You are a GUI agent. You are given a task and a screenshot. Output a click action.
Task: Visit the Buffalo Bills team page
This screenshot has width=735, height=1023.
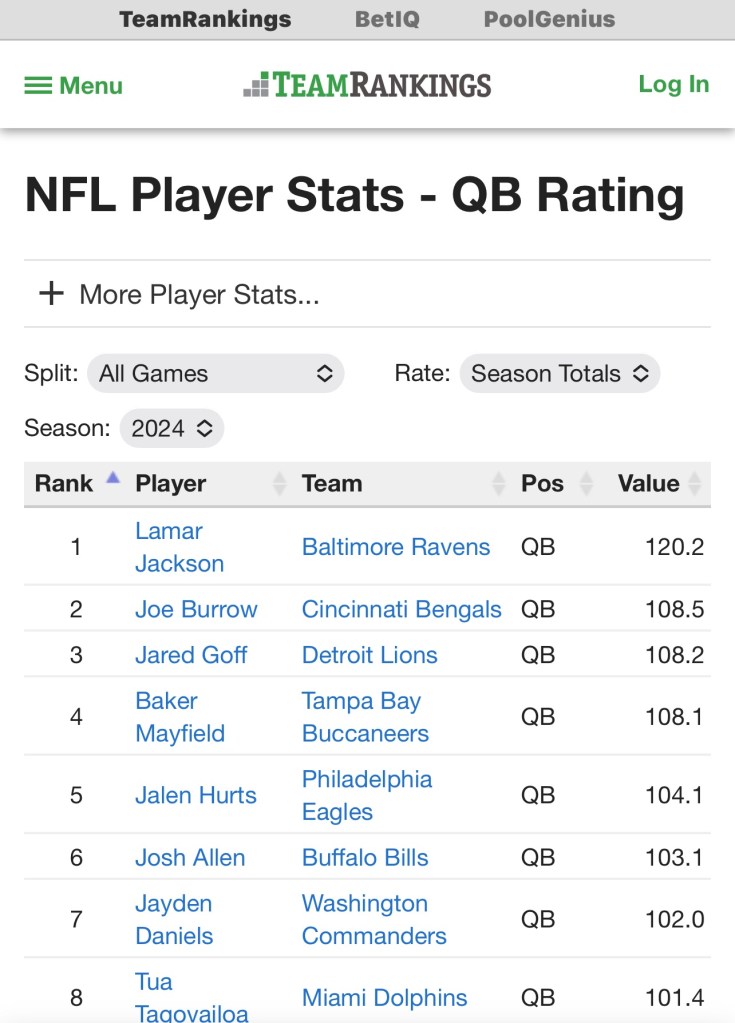(x=365, y=857)
